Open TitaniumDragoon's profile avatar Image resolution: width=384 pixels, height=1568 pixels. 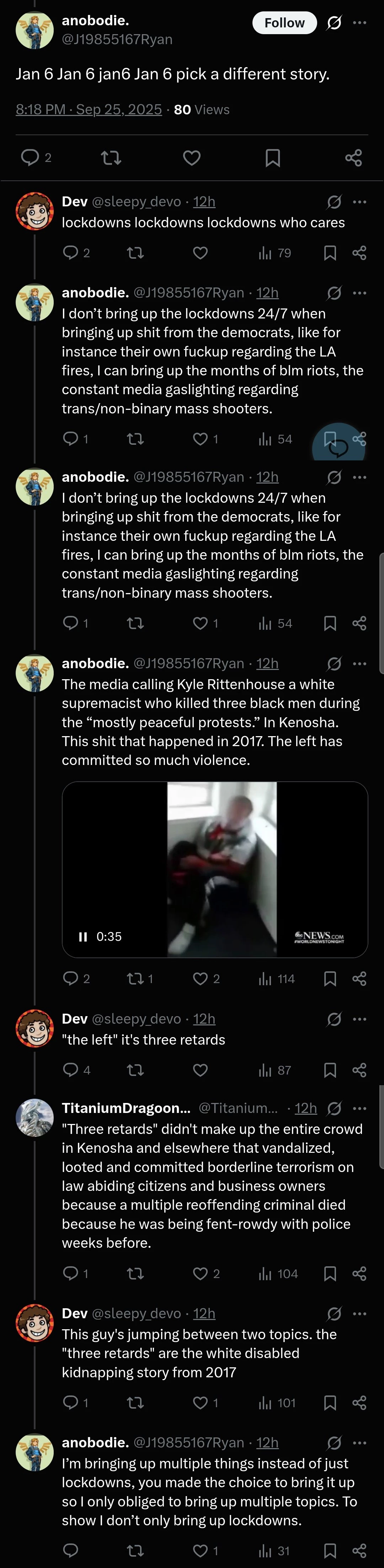pos(35,1118)
